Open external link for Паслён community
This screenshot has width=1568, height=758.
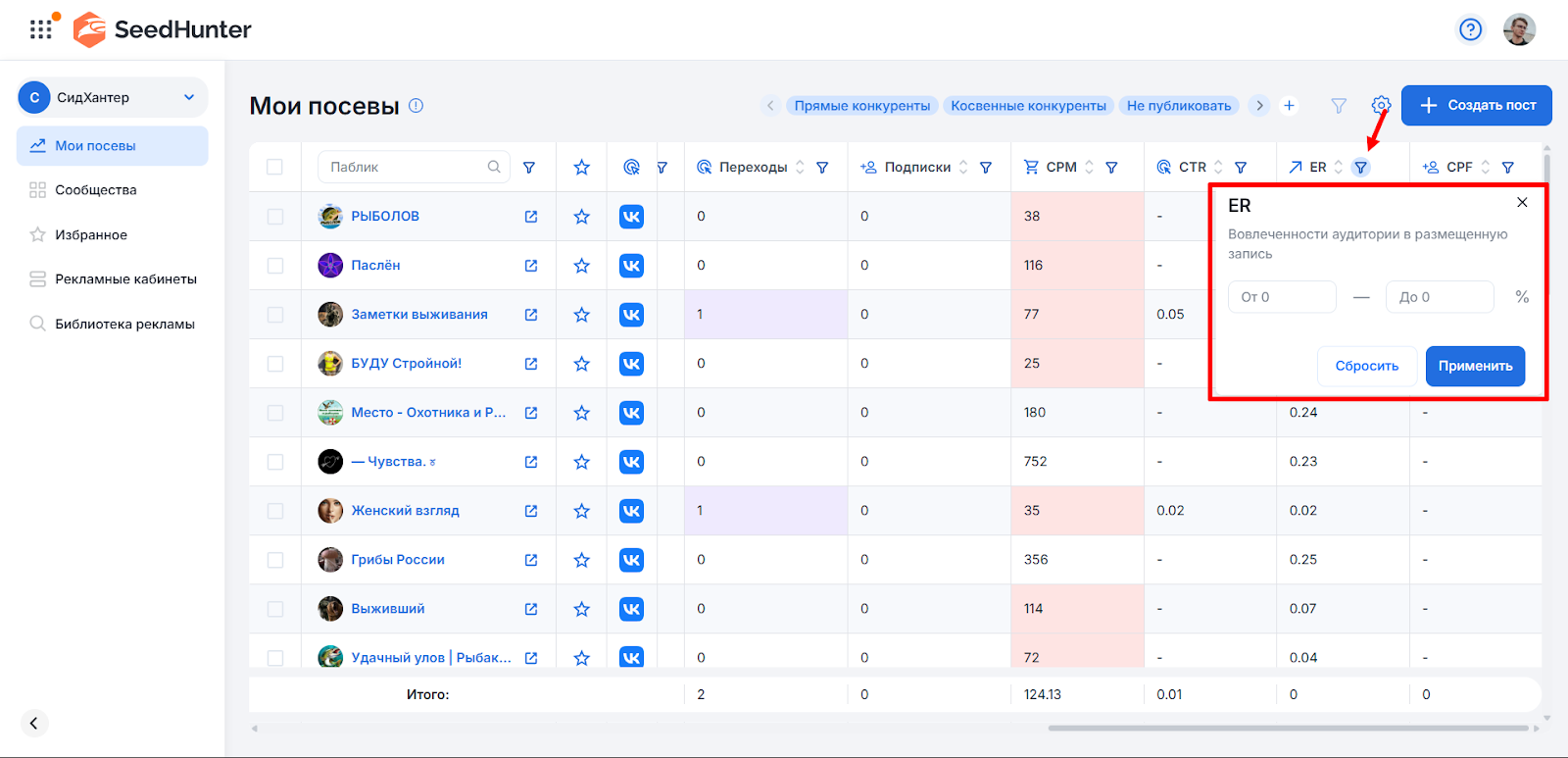tap(531, 266)
